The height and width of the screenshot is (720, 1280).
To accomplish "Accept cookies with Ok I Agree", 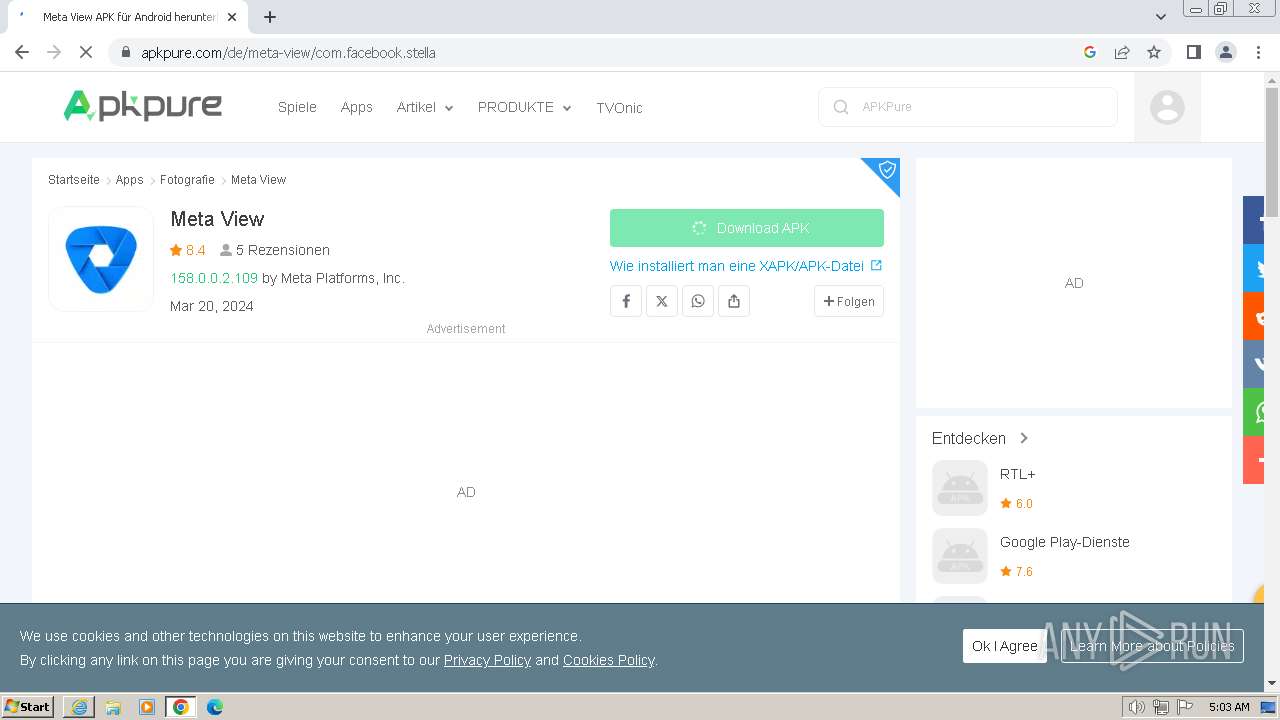I will 1005,646.
